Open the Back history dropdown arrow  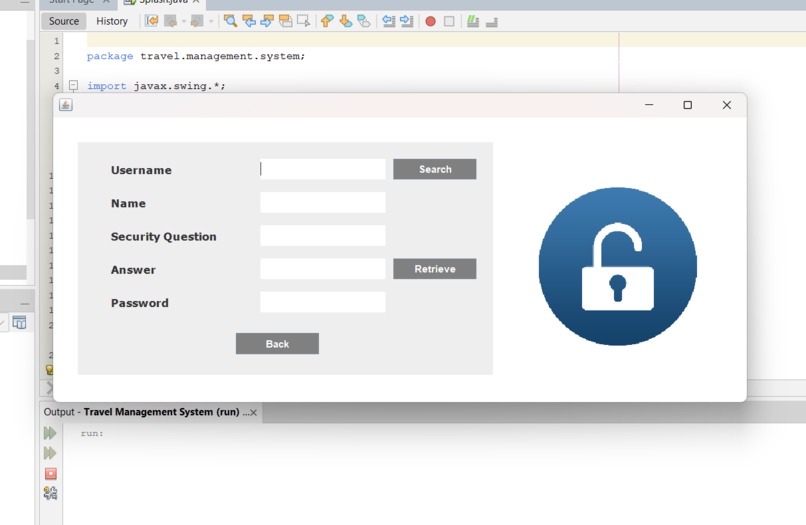pyautogui.click(x=184, y=22)
